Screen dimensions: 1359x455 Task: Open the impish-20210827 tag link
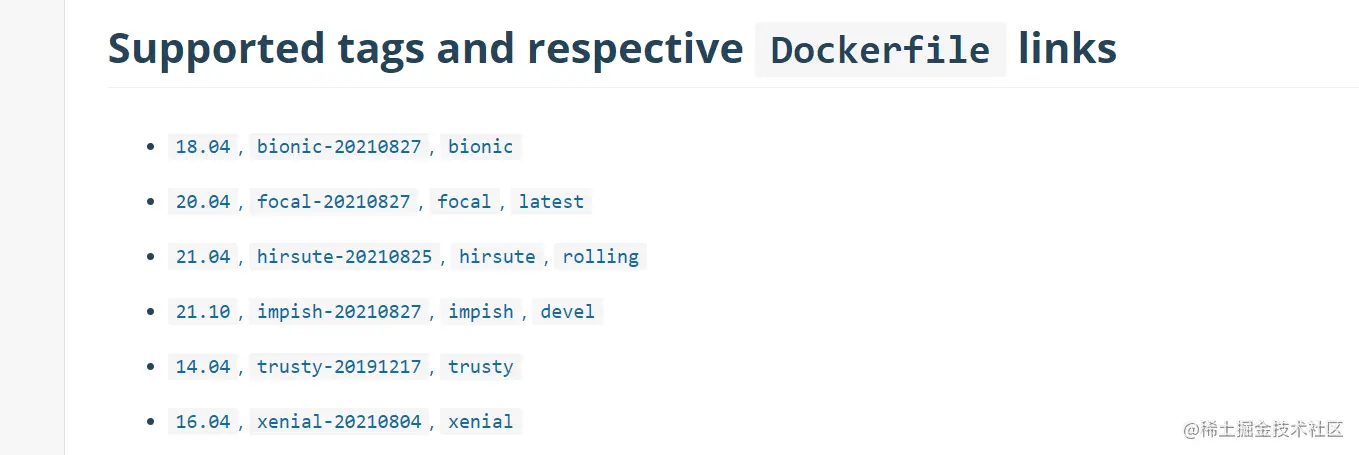(339, 312)
